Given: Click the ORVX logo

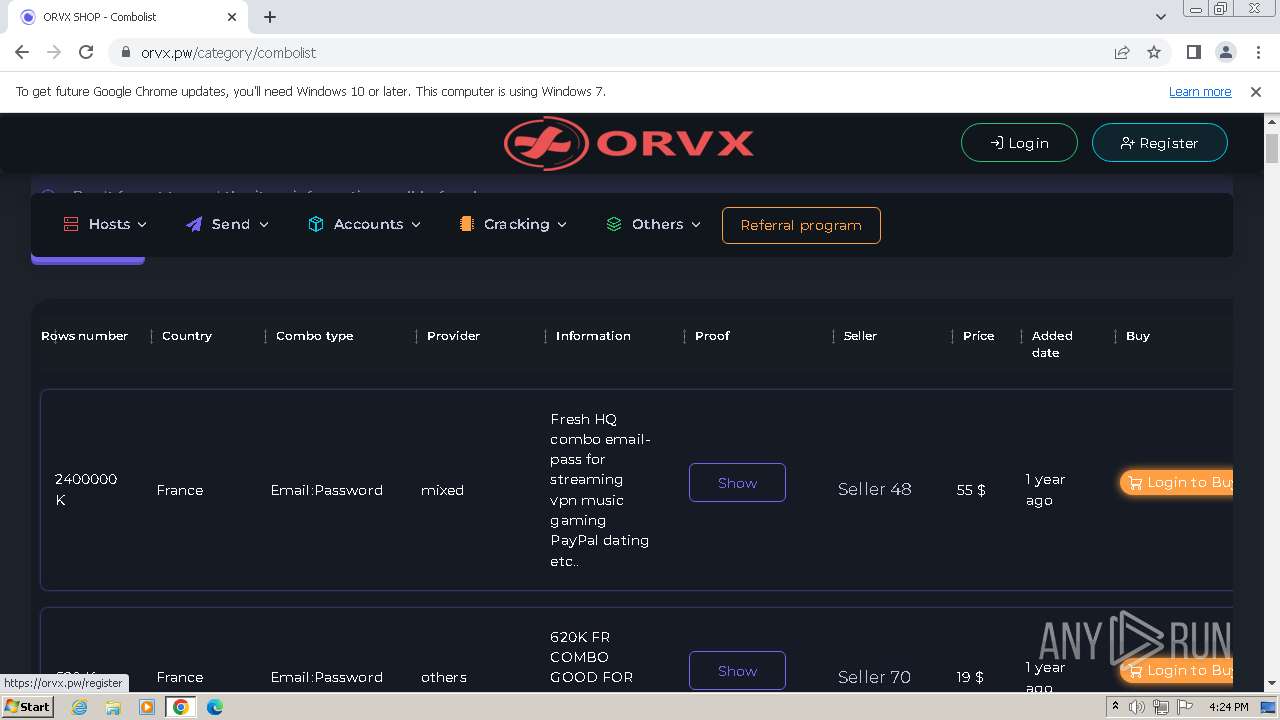Looking at the screenshot, I should [x=628, y=143].
